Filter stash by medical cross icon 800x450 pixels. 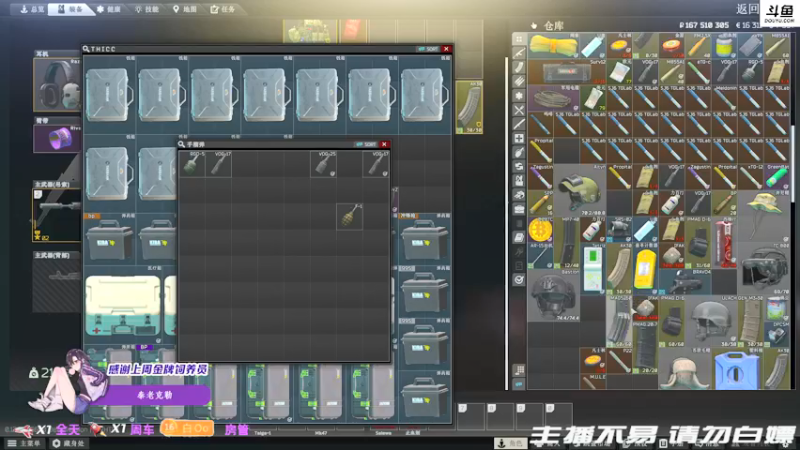[x=519, y=138]
